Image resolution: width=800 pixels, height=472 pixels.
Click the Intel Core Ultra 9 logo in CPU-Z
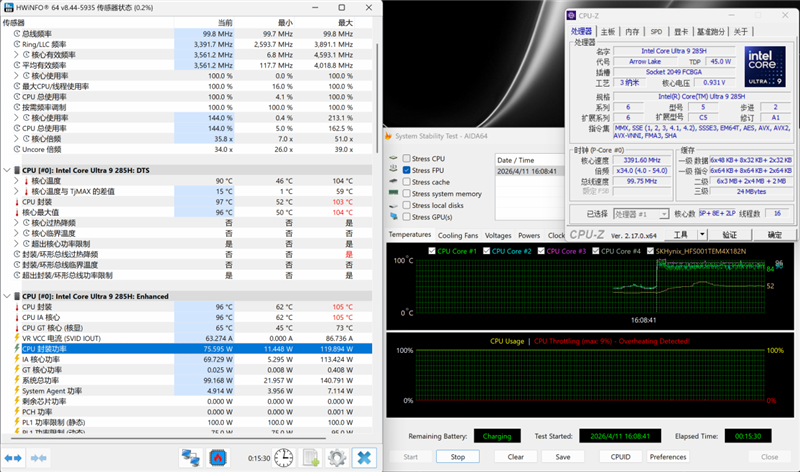pyautogui.click(x=765, y=67)
